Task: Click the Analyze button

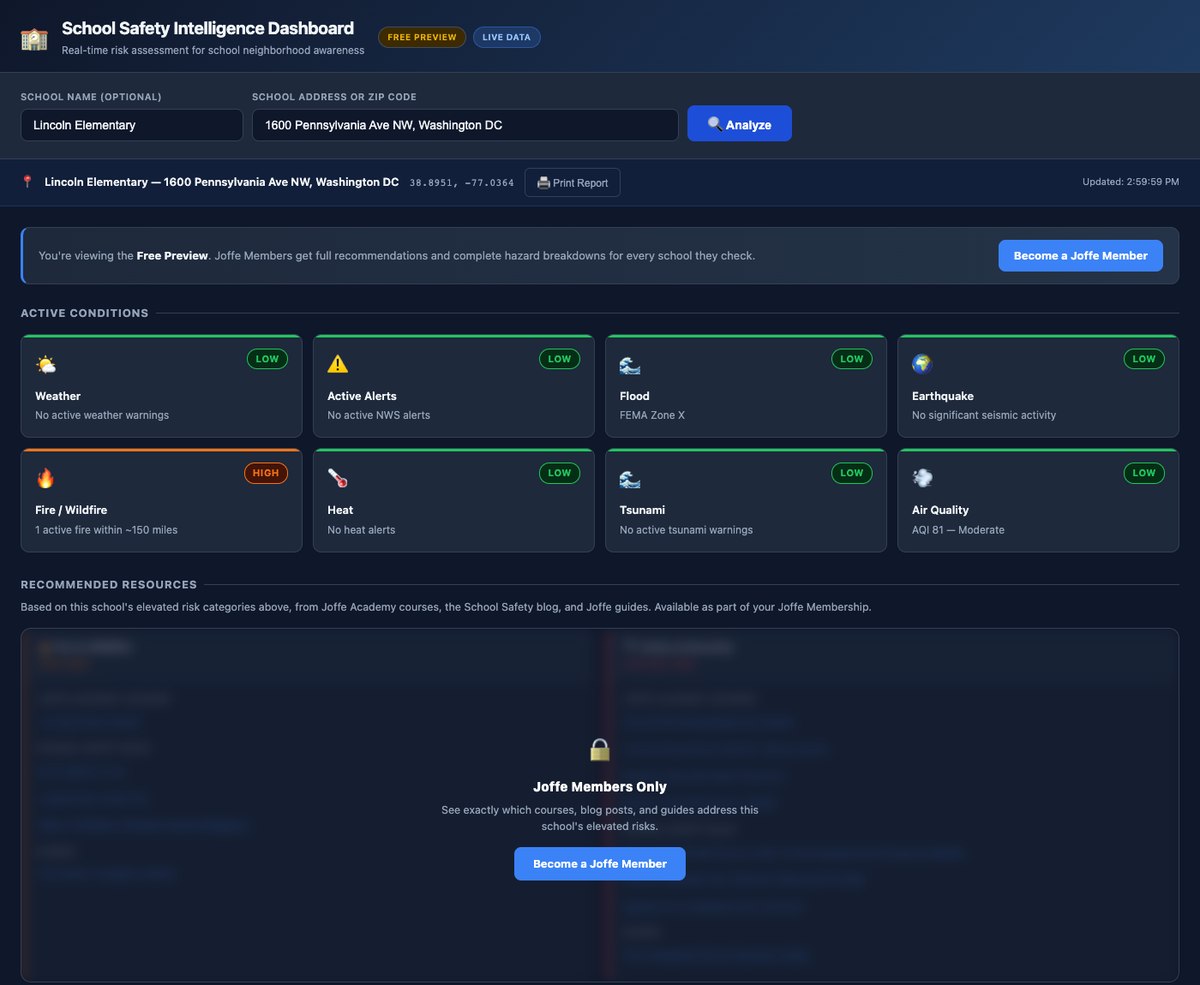Action: click(x=740, y=124)
